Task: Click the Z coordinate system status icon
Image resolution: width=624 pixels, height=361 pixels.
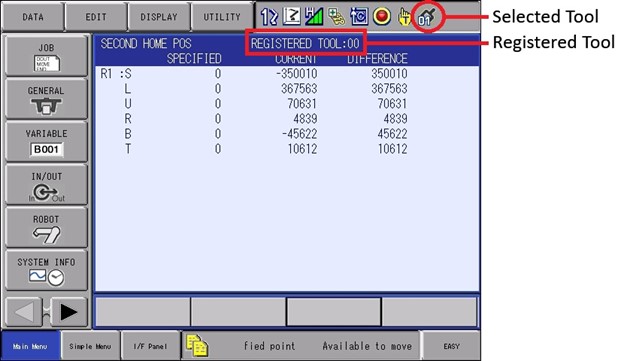Action: [291, 17]
